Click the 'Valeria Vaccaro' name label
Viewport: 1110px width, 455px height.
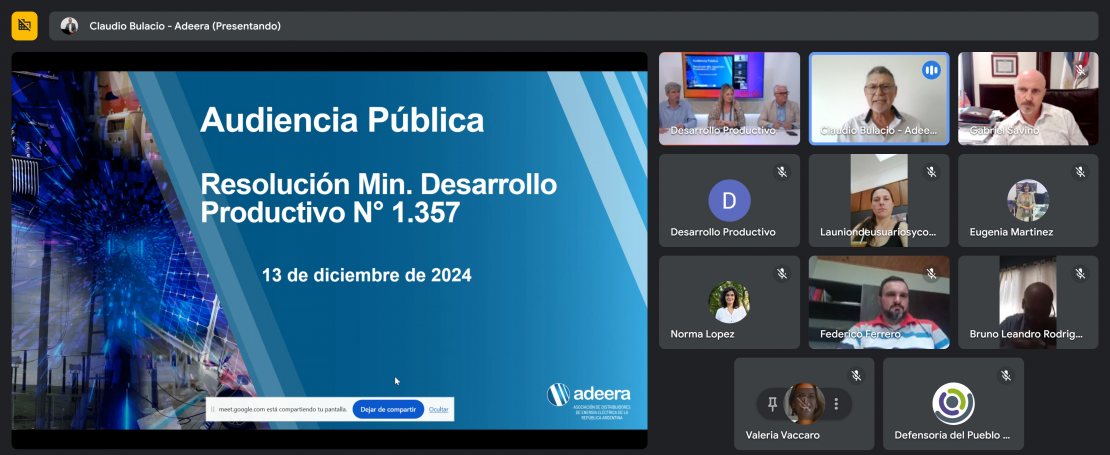pyautogui.click(x=784, y=435)
